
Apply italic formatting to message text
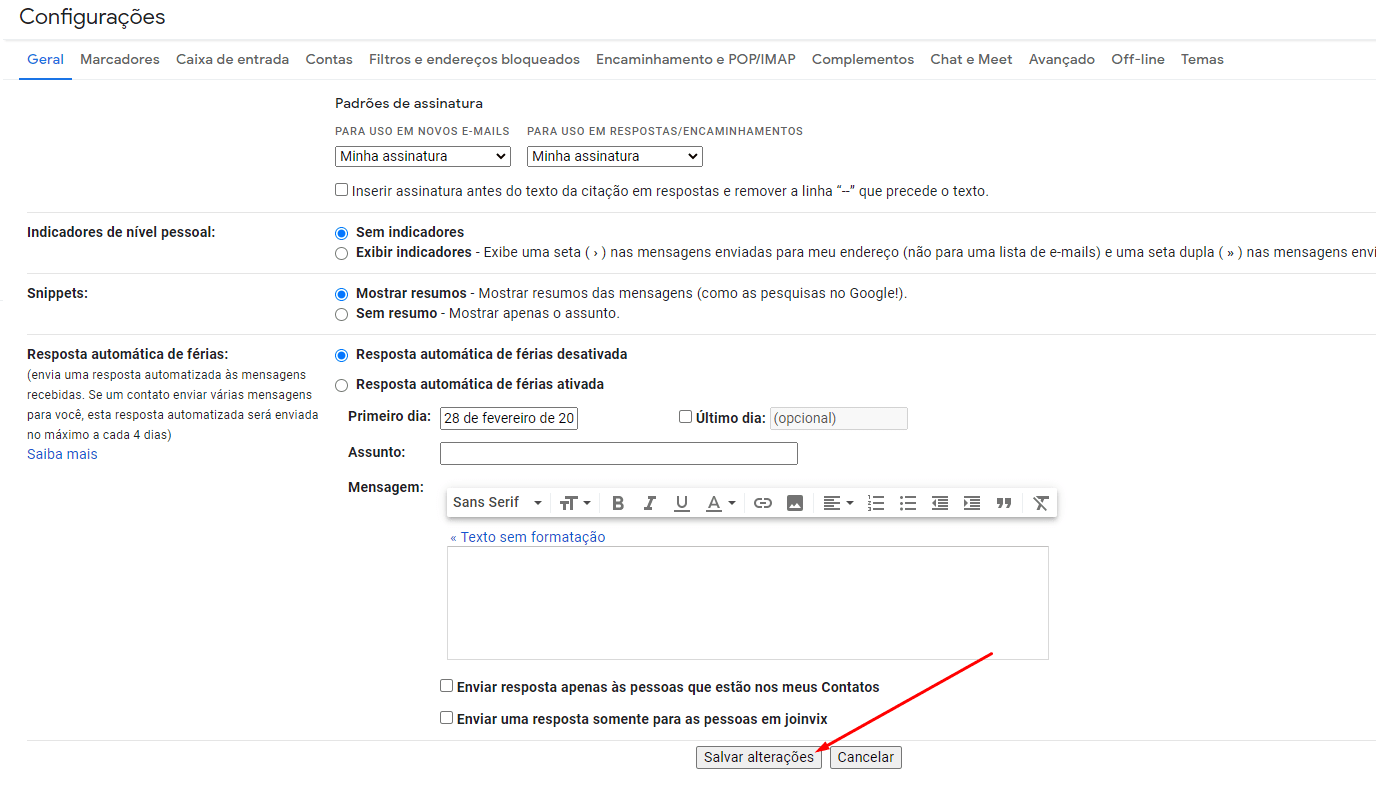650,503
